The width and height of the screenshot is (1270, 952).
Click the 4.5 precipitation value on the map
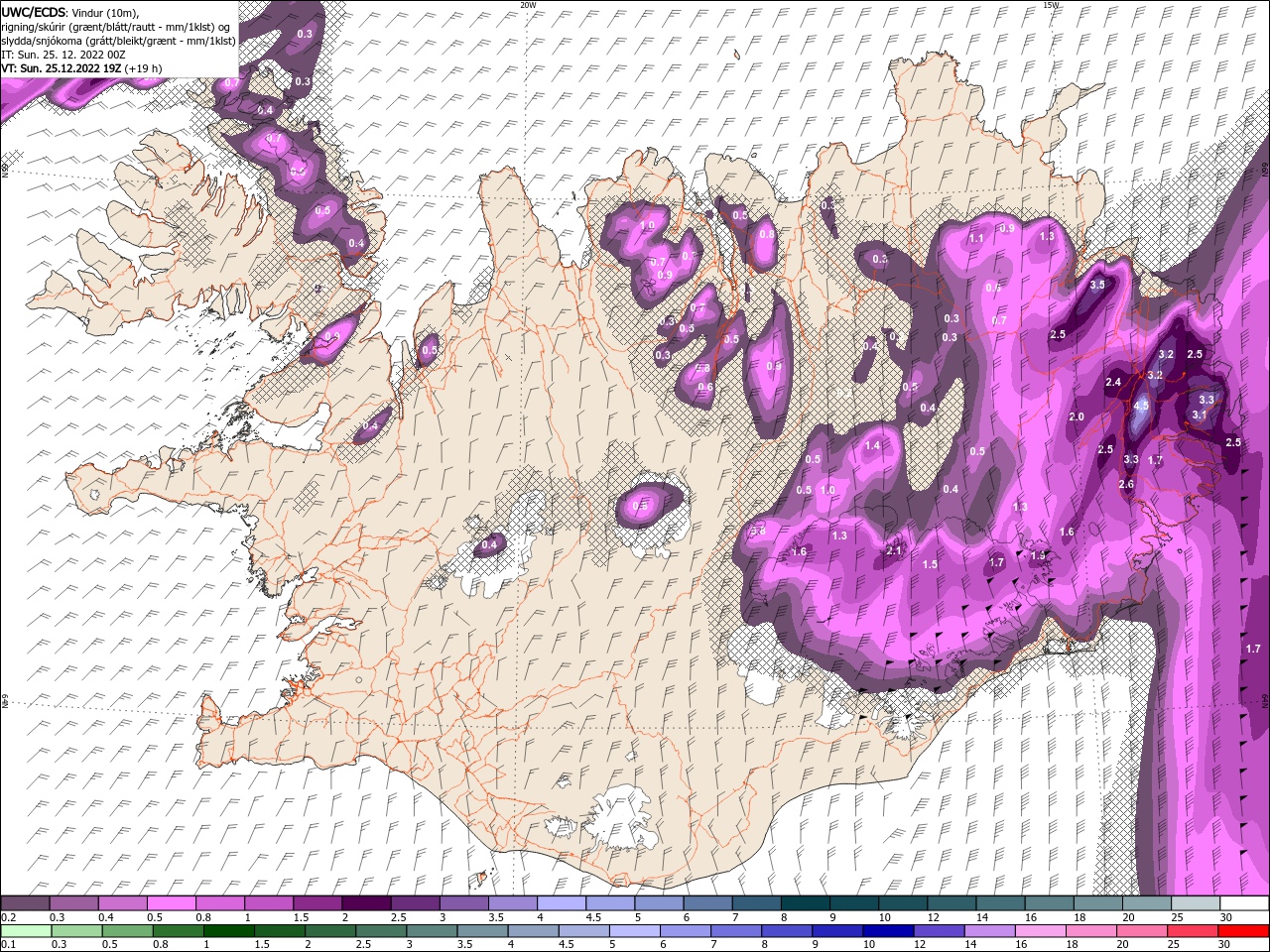point(1141,406)
